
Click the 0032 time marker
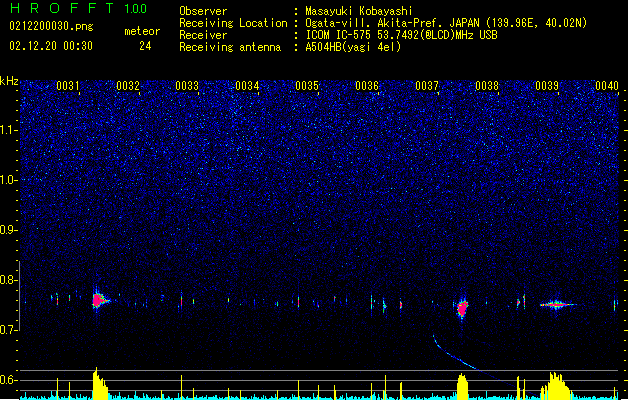128,86
